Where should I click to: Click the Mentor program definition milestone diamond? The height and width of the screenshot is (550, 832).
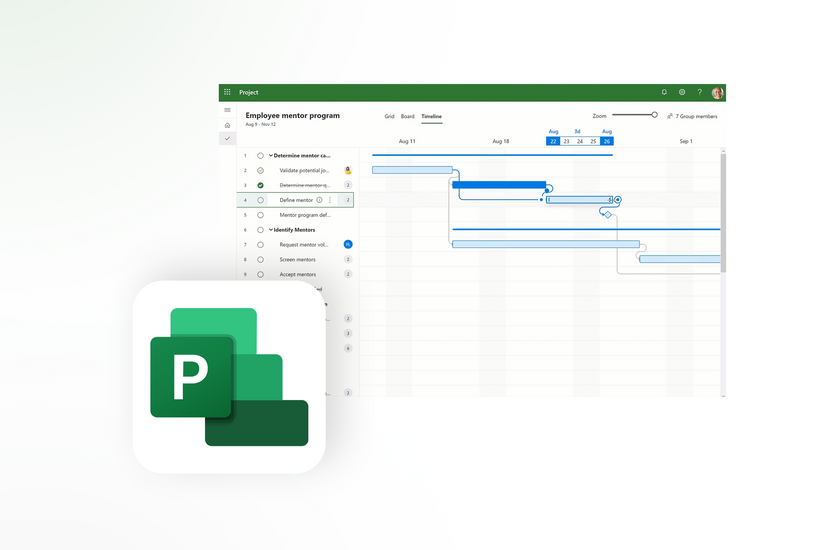607,214
